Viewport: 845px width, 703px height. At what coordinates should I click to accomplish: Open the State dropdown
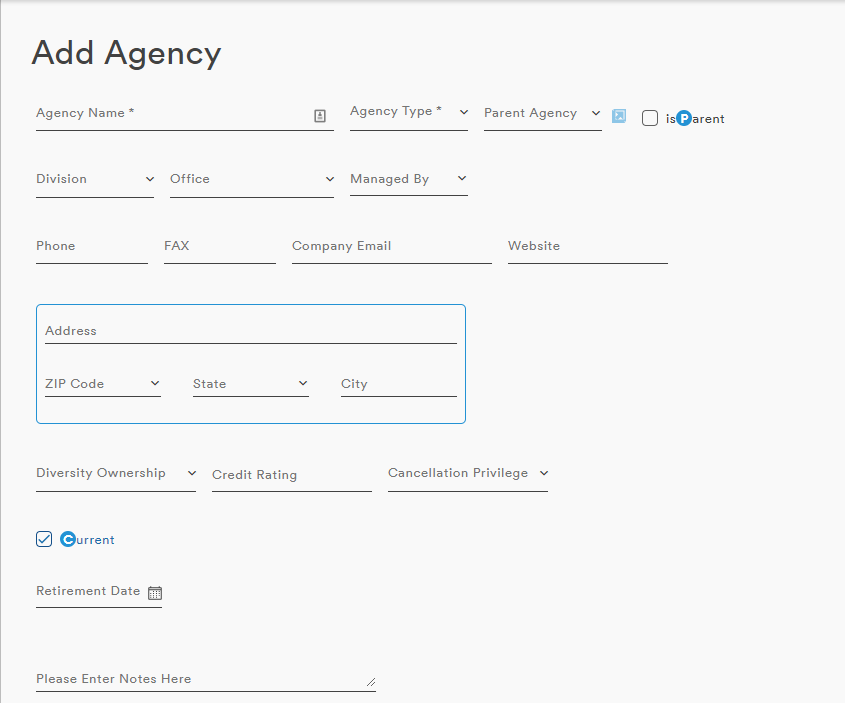[x=251, y=384]
